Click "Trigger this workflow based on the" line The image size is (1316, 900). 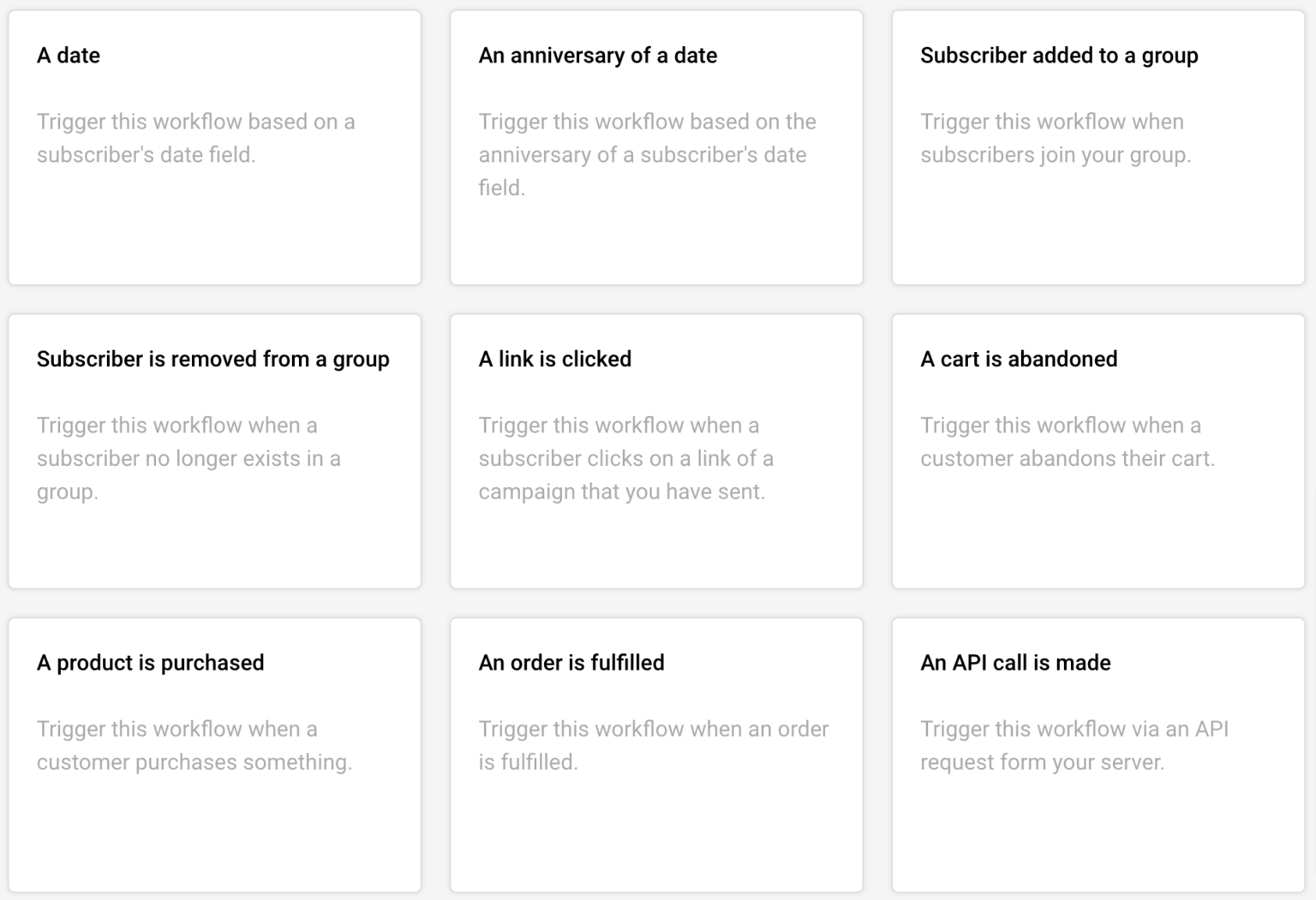click(647, 122)
